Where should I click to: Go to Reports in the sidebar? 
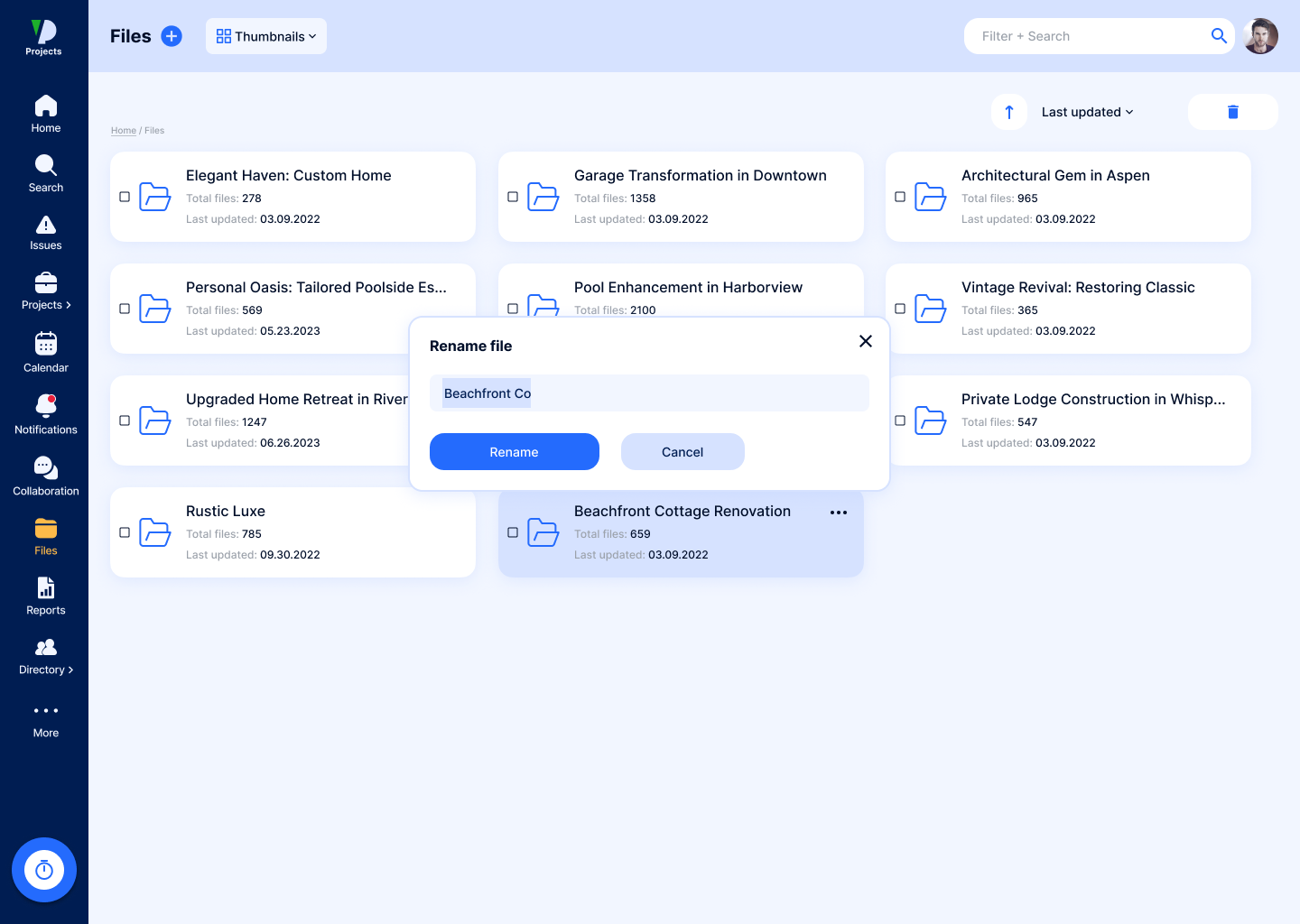[46, 596]
